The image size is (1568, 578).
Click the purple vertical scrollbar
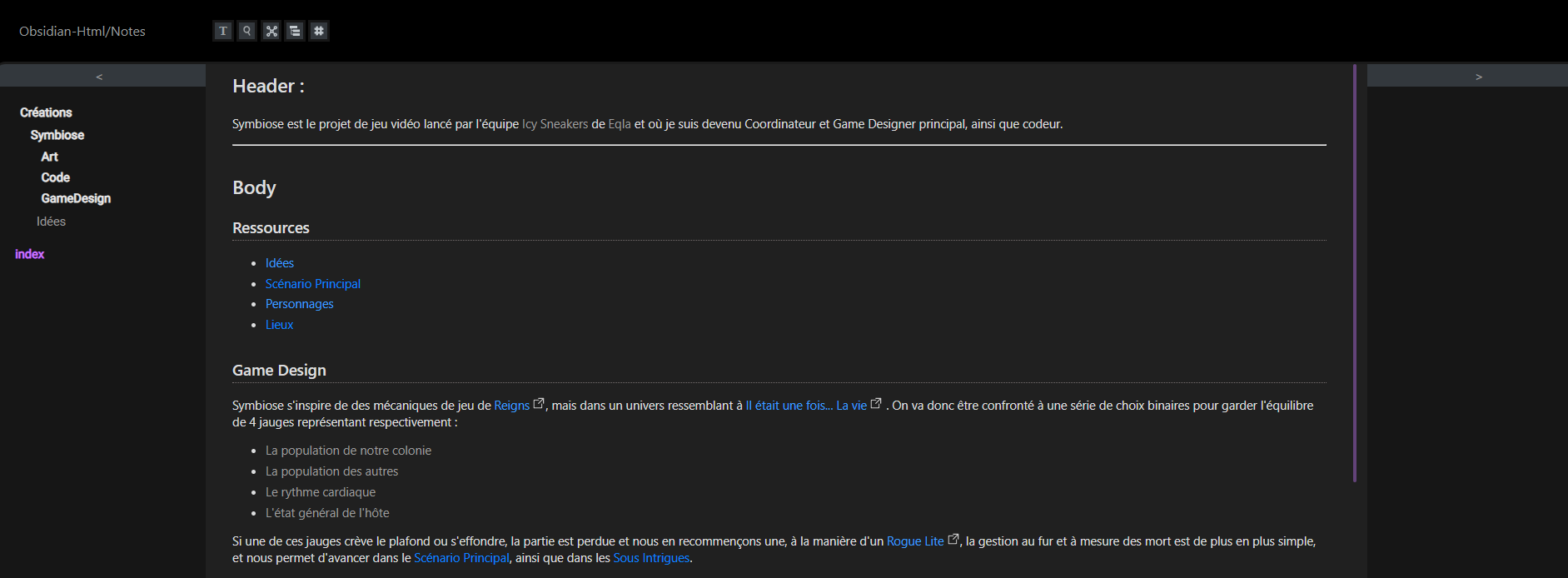tap(1355, 273)
